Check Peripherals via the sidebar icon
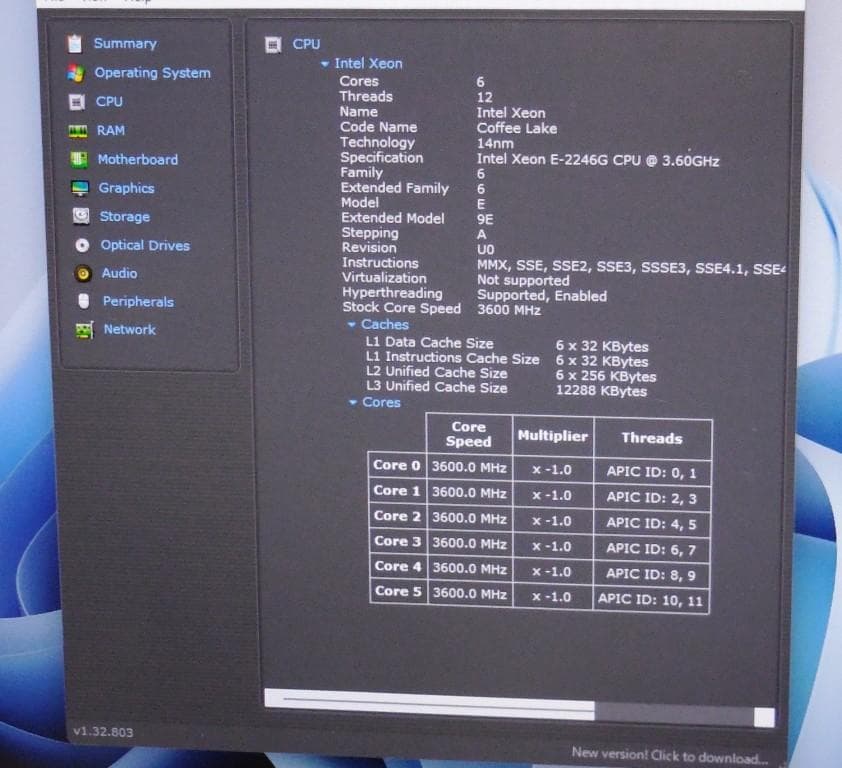 (x=85, y=301)
